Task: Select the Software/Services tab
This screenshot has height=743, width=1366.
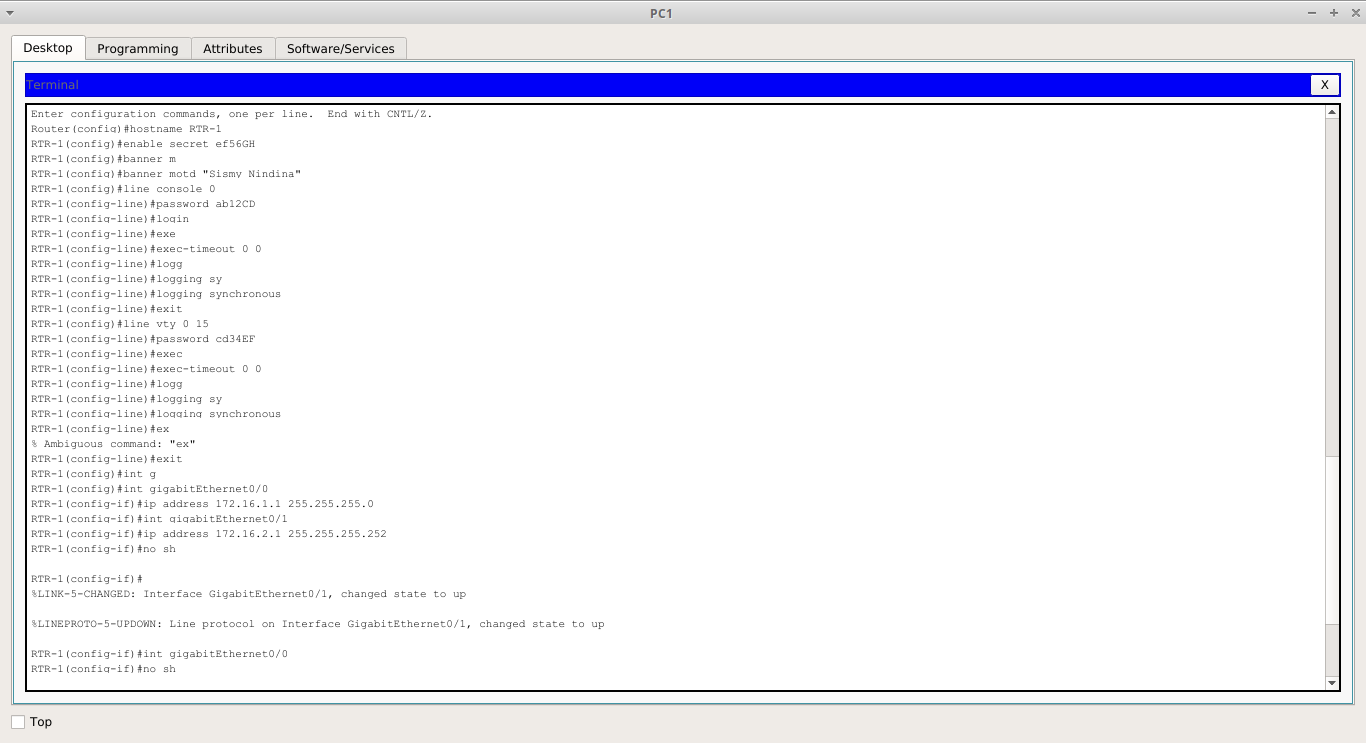Action: (x=341, y=48)
